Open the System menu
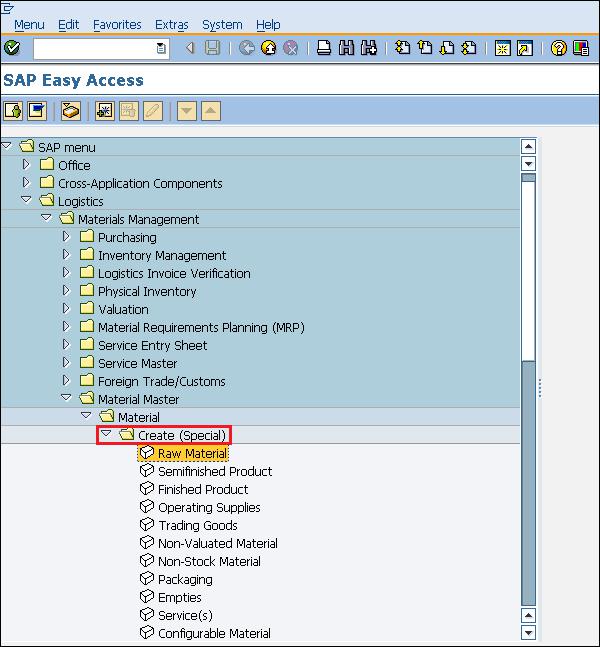The width and height of the screenshot is (600, 647). pyautogui.click(x=222, y=25)
